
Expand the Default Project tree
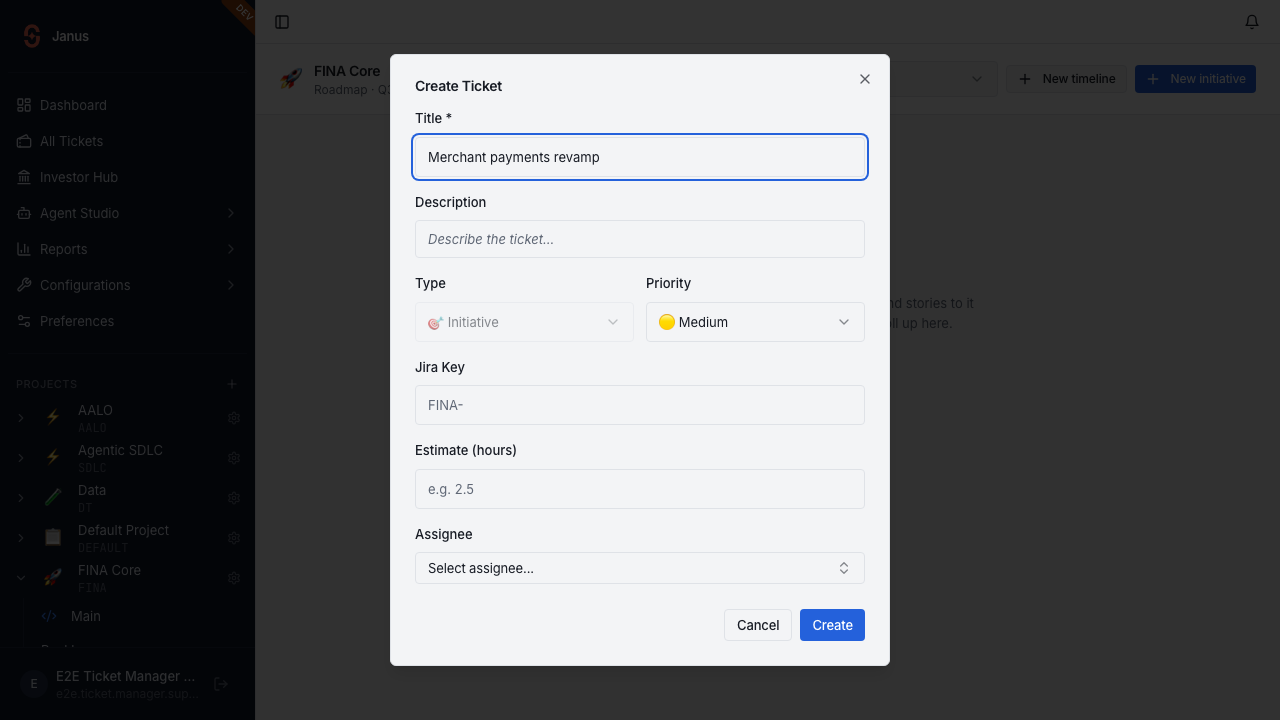21,538
